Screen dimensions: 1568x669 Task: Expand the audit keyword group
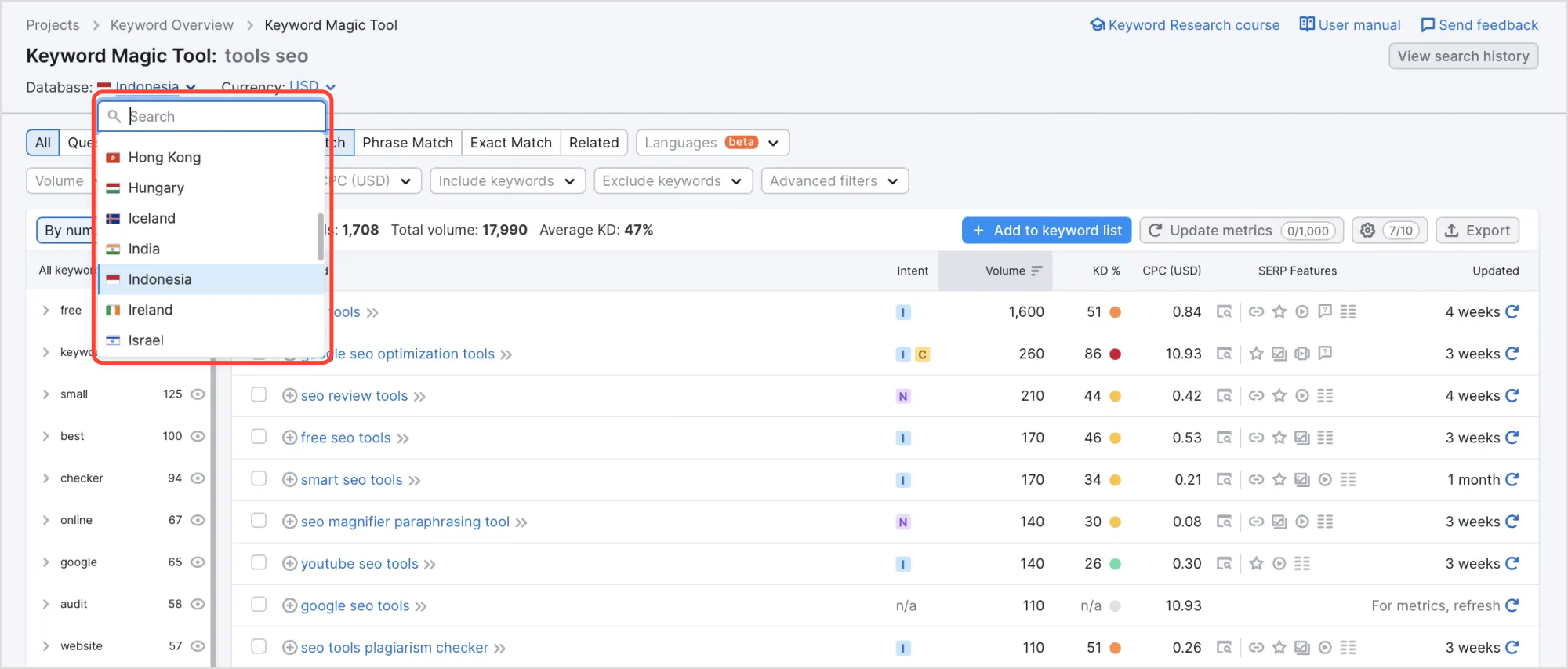[45, 604]
